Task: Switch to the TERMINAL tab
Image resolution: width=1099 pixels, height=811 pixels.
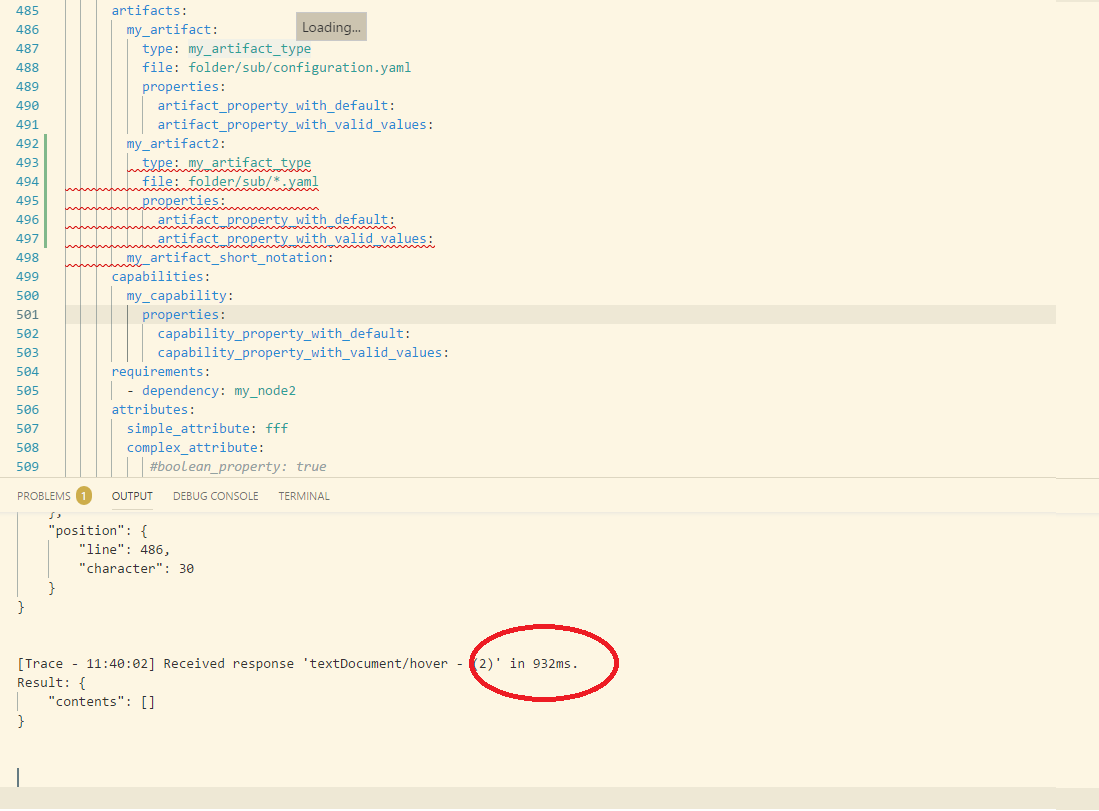Action: click(x=303, y=495)
